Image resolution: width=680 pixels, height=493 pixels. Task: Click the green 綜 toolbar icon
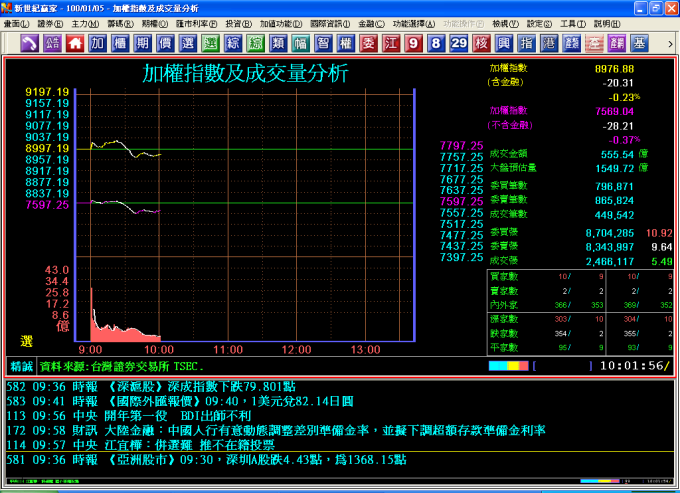[x=255, y=43]
